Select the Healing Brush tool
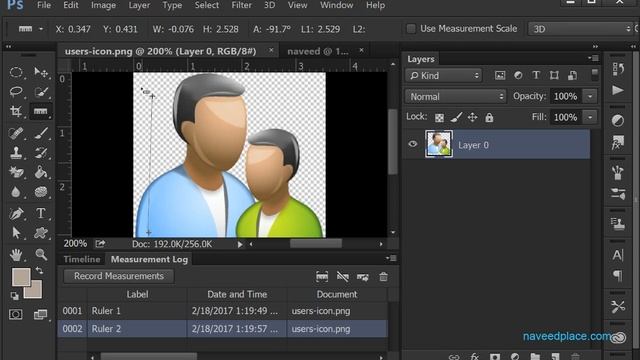The height and width of the screenshot is (360, 640). [16, 133]
